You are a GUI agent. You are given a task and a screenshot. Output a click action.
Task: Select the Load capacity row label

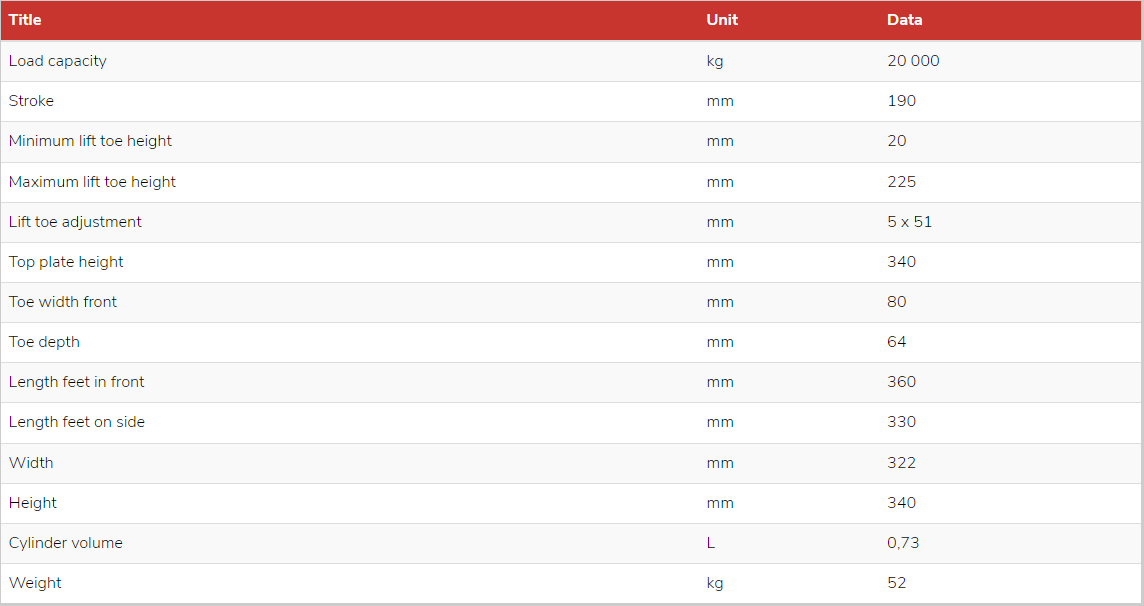tap(58, 61)
